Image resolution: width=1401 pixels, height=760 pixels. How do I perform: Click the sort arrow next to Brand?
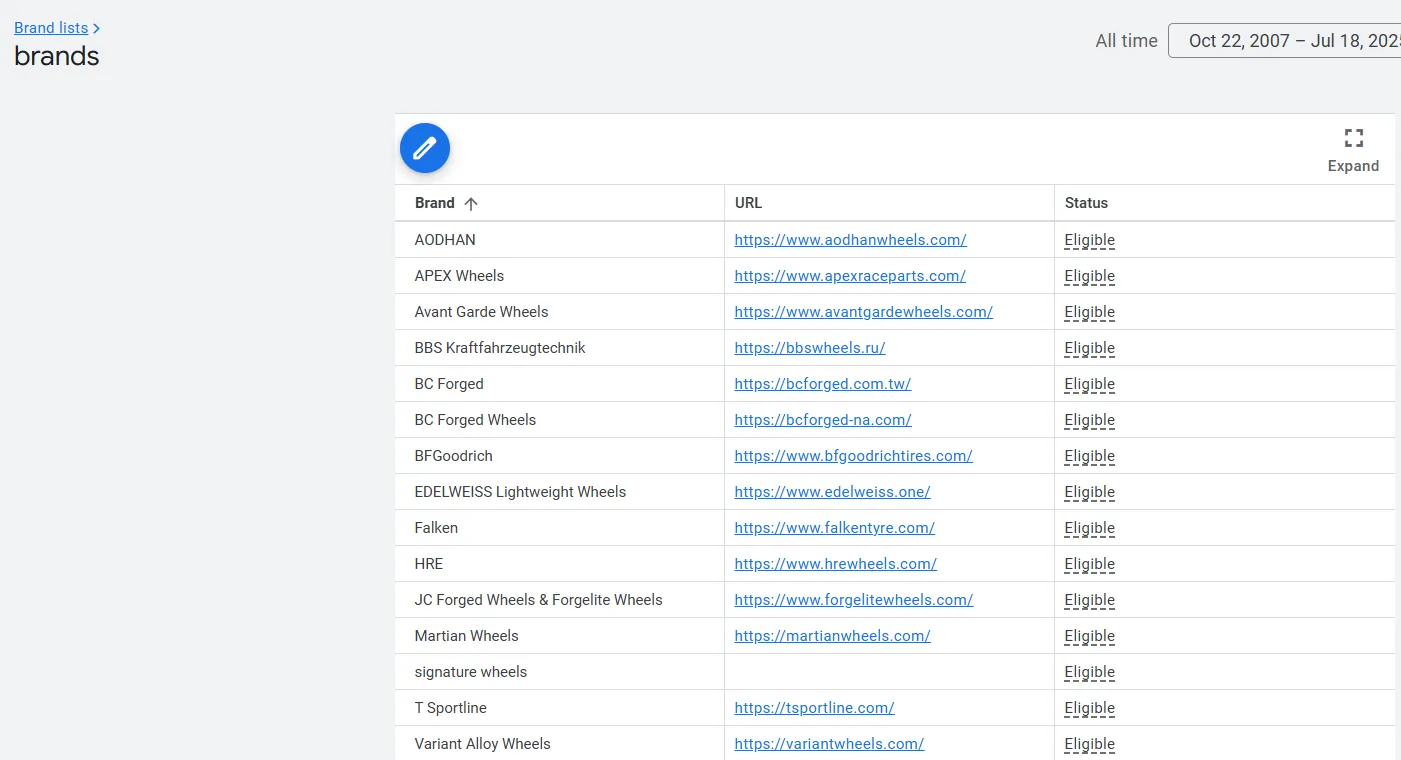(471, 203)
